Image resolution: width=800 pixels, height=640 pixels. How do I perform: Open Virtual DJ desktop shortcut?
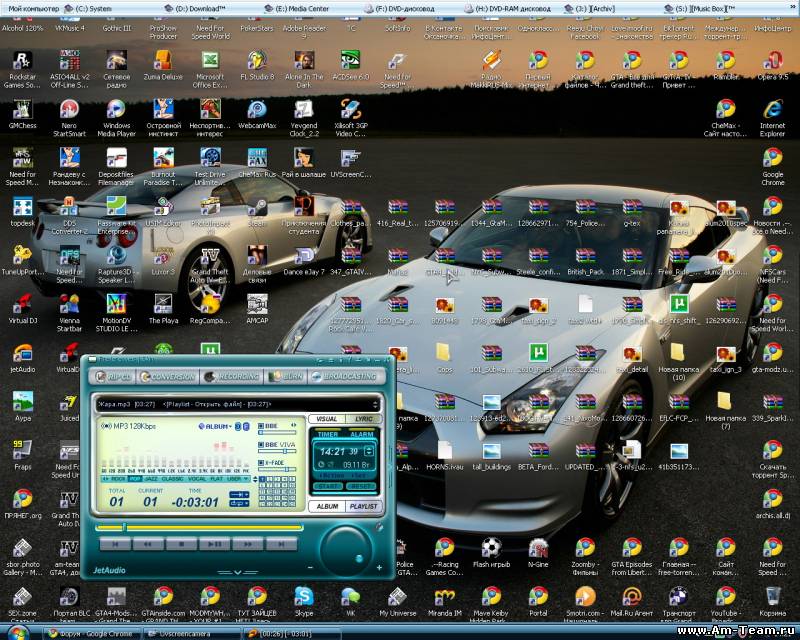(x=22, y=309)
